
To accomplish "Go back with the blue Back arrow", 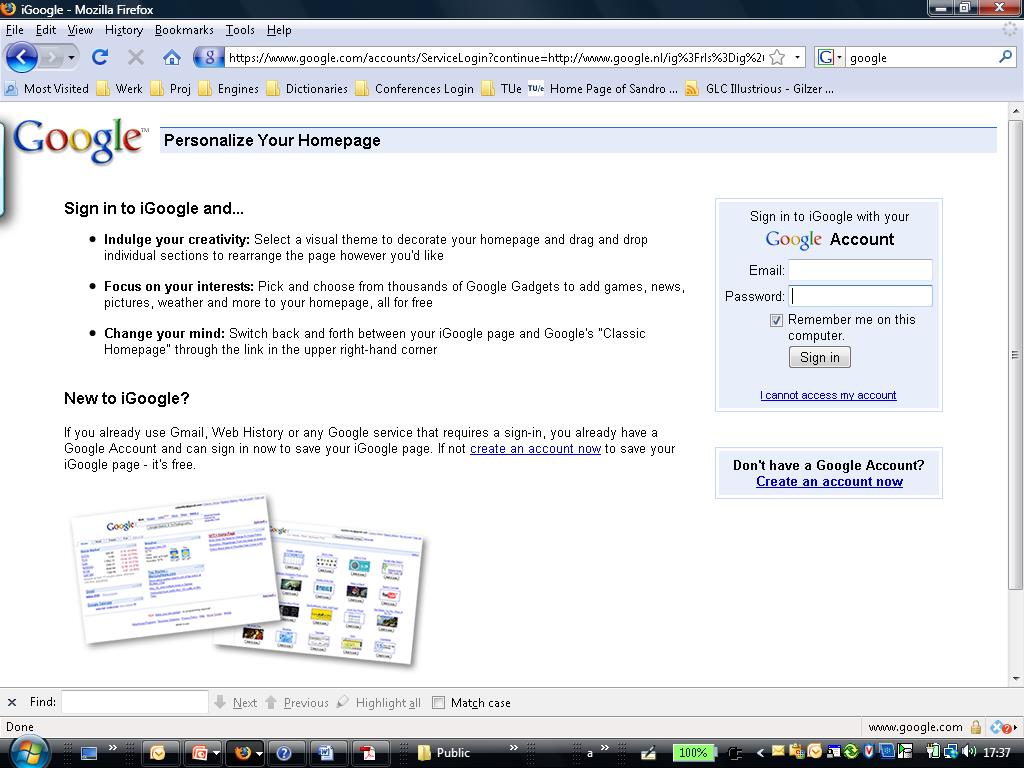I will (x=22, y=57).
